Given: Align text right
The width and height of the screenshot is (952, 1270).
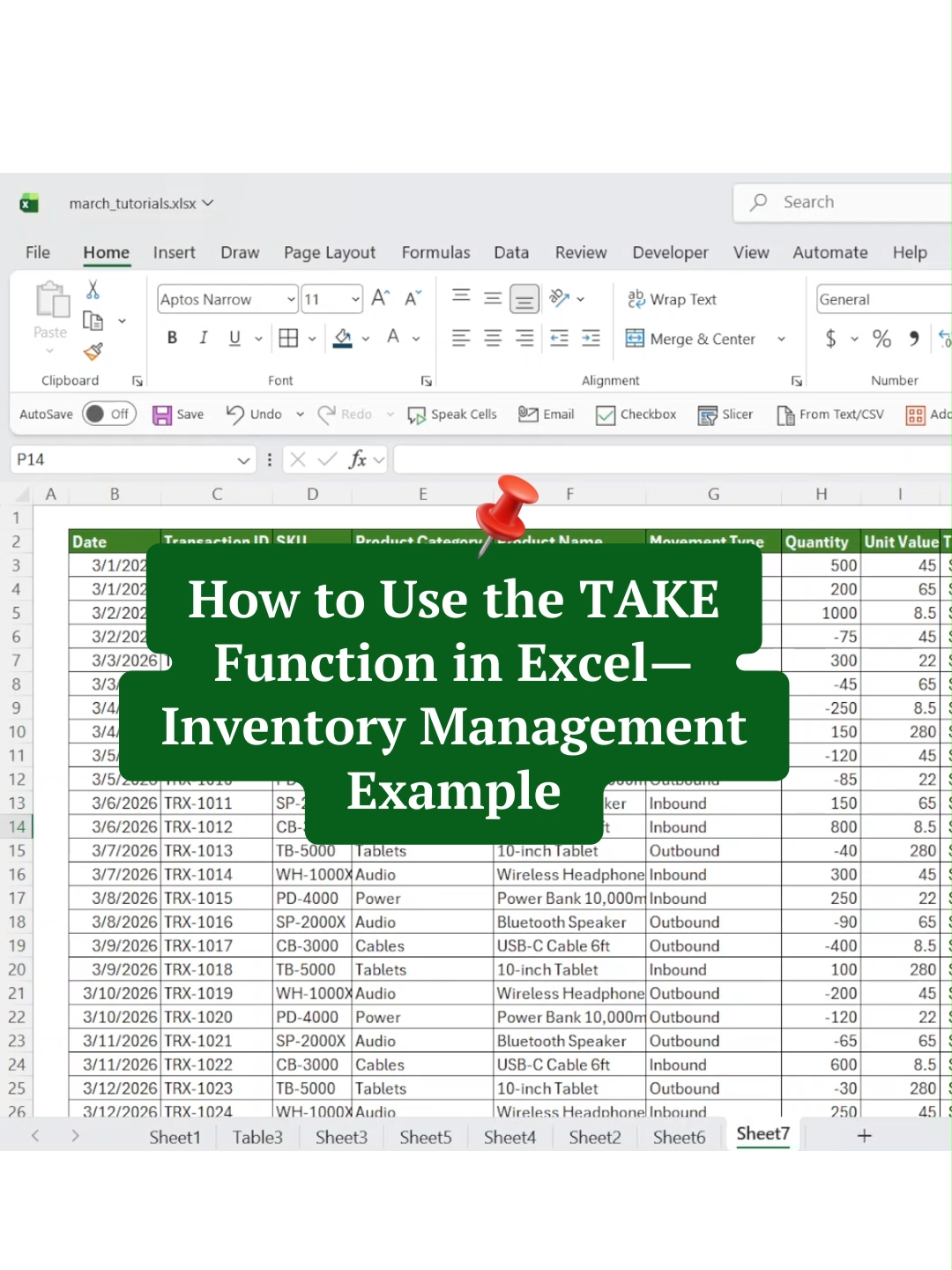Looking at the screenshot, I should 524,338.
